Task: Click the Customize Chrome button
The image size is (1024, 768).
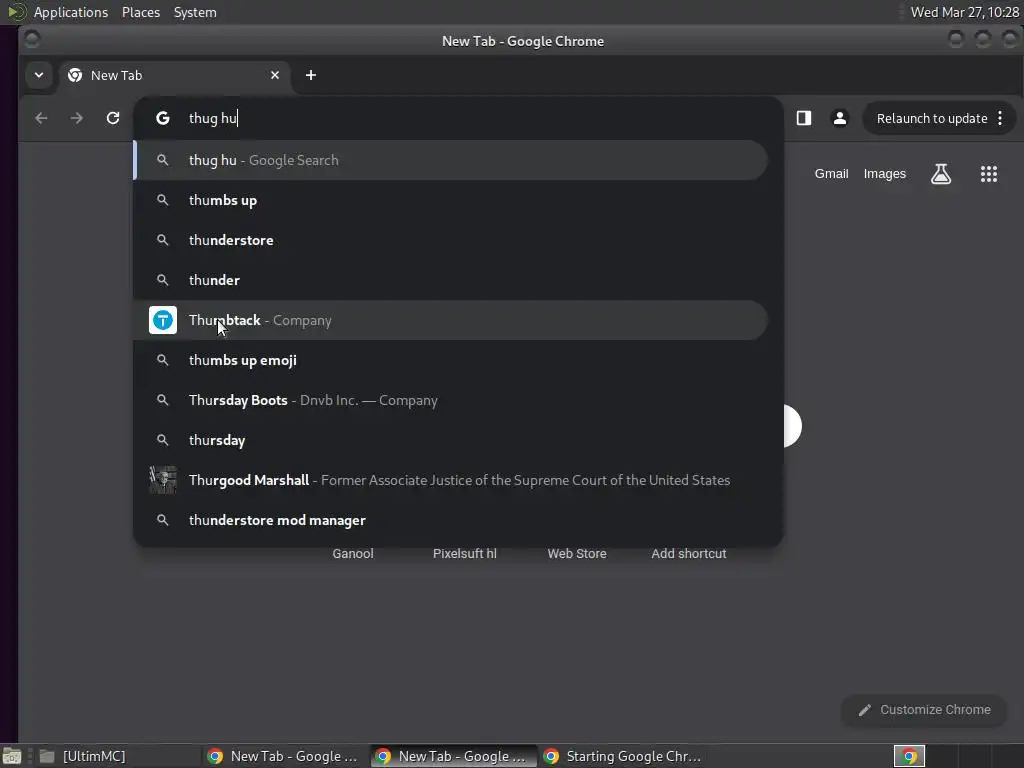Action: [924, 710]
